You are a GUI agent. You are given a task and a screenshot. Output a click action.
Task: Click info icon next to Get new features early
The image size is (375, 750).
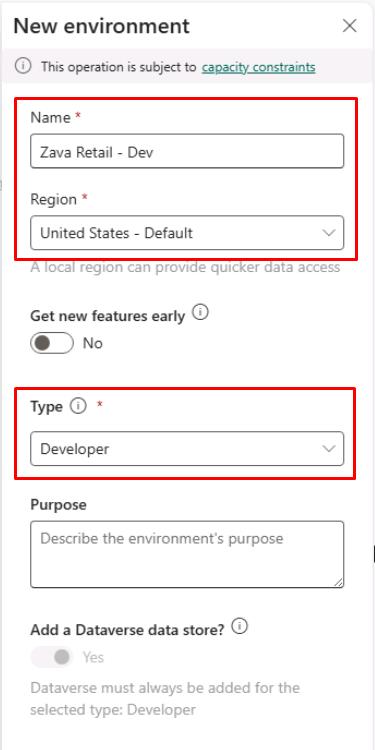coord(201,313)
